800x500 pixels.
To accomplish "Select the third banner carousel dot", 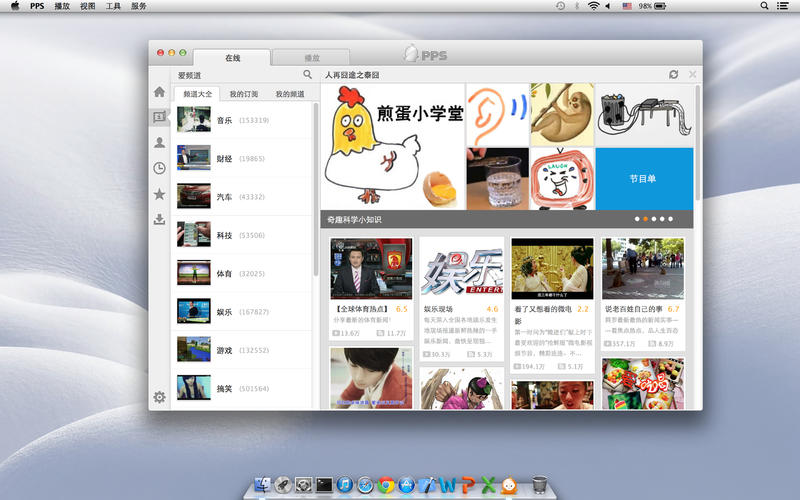I will (x=654, y=219).
